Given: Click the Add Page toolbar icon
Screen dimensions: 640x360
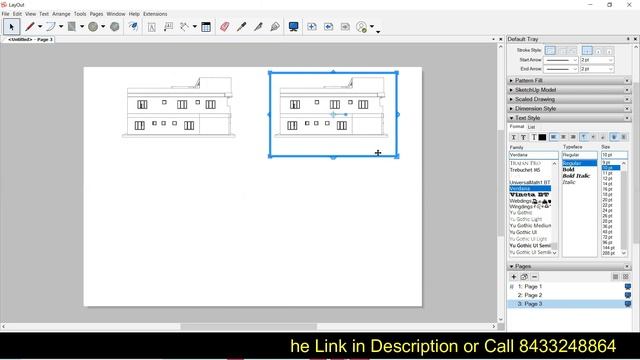Looking at the screenshot, I should [x=312, y=27].
